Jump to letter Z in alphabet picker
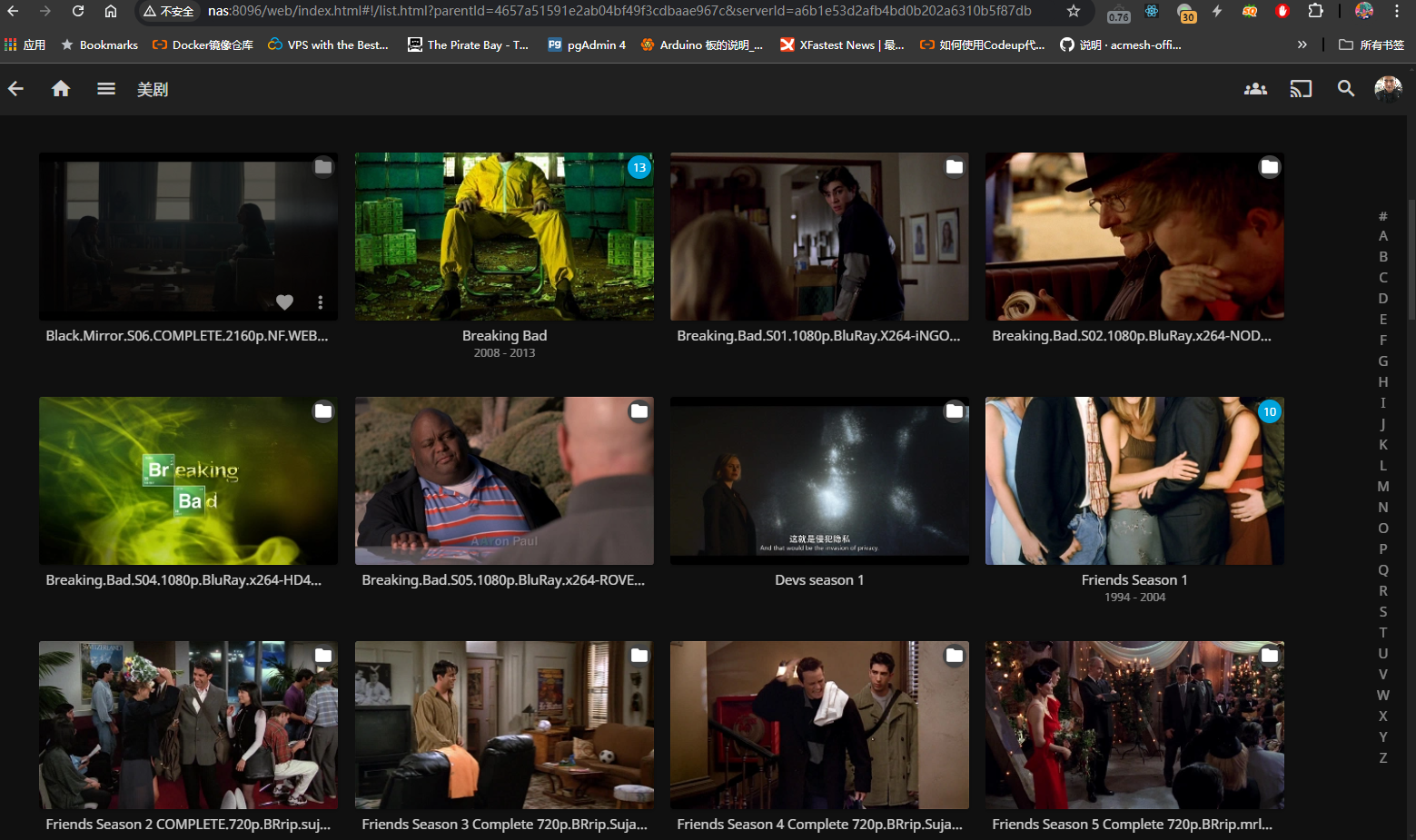1416x840 pixels. coord(1383,757)
